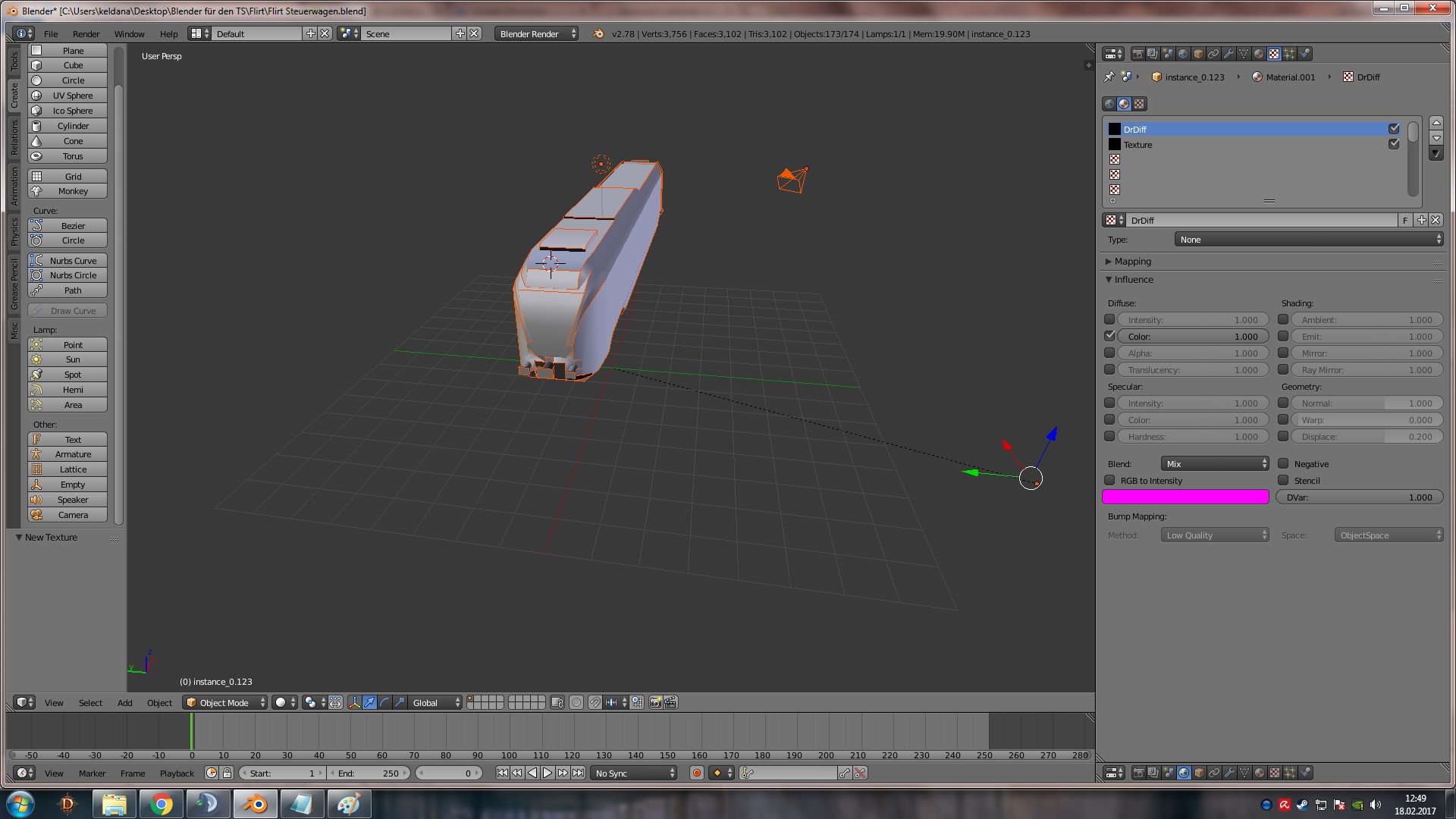
Task: Open the Modifiers wrench tab
Action: pos(1228,54)
